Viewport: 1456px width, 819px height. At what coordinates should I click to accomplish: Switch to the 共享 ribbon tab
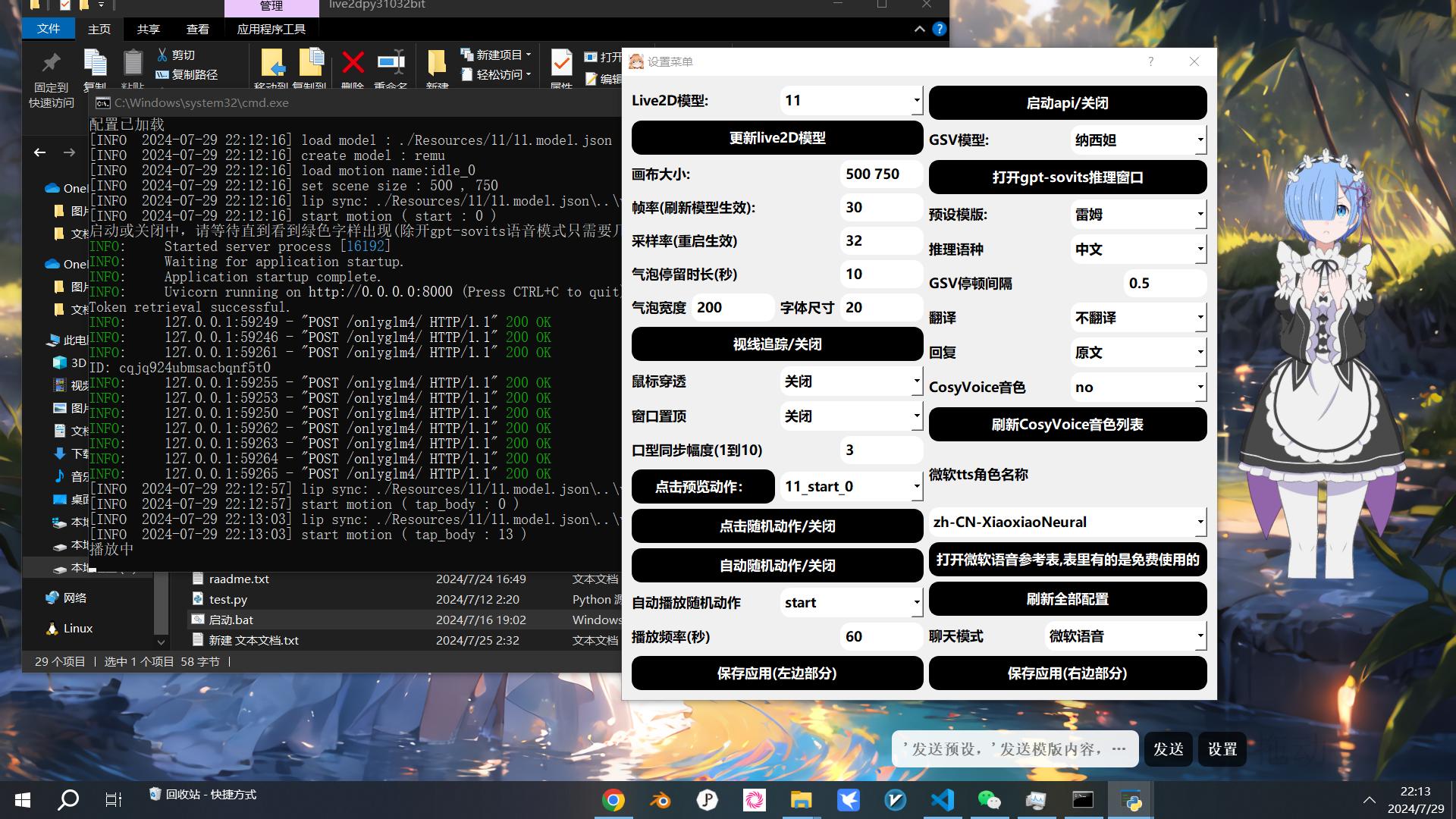click(148, 29)
